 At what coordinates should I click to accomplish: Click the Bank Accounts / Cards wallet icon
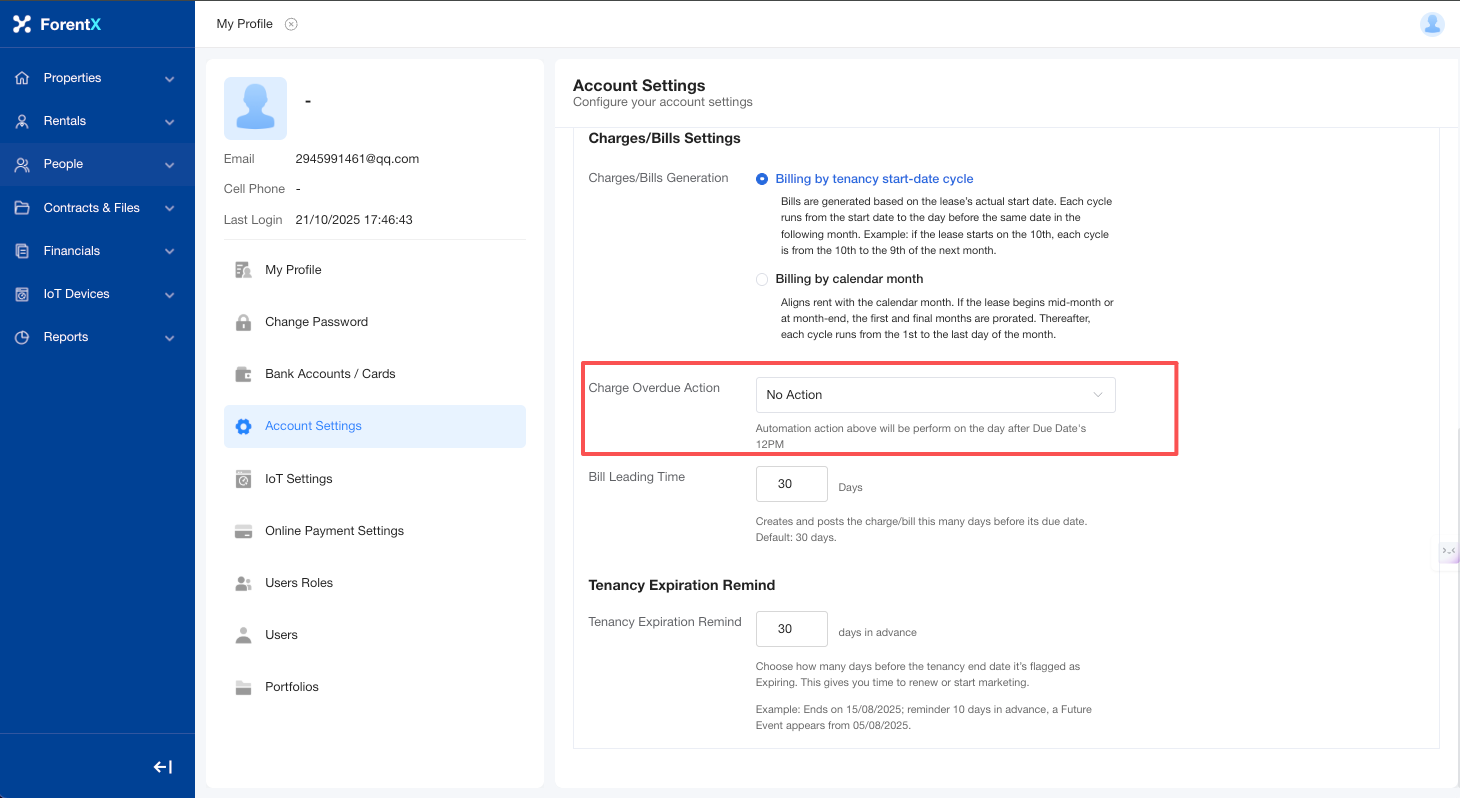pos(243,374)
